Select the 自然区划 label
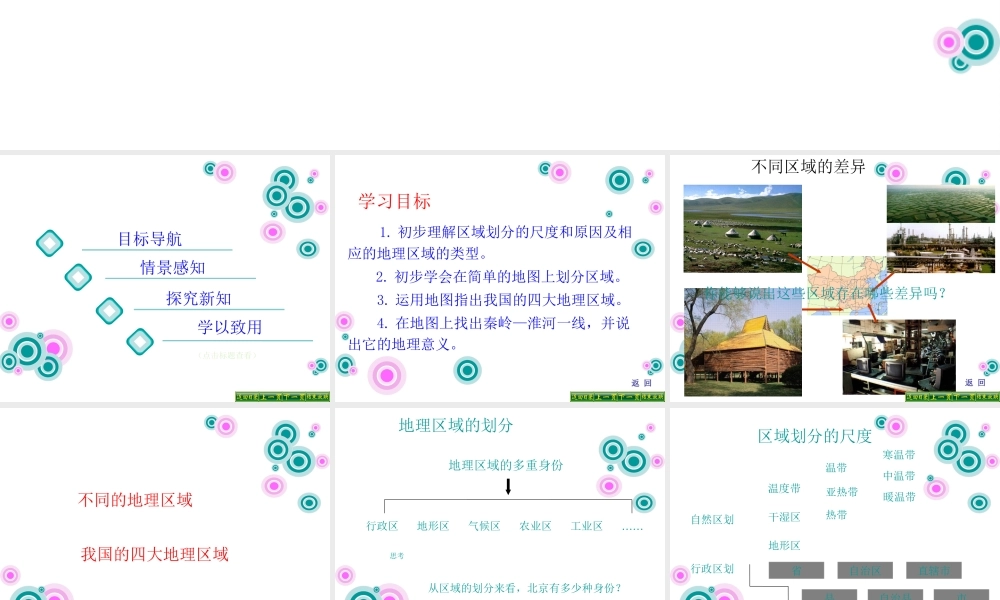The height and width of the screenshot is (600, 1000). click(x=712, y=520)
